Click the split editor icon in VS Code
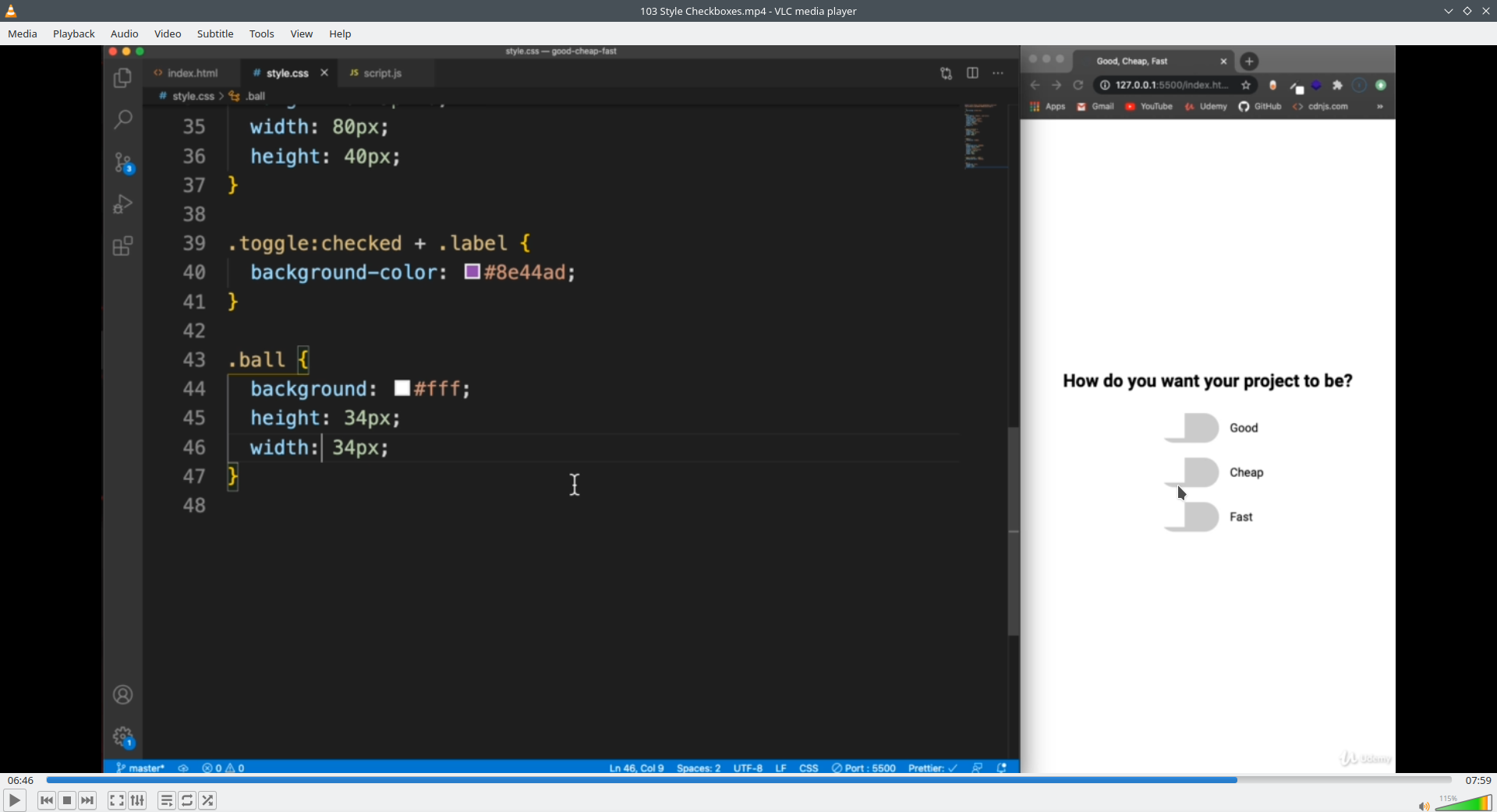The width and height of the screenshot is (1497, 812). coord(972,72)
